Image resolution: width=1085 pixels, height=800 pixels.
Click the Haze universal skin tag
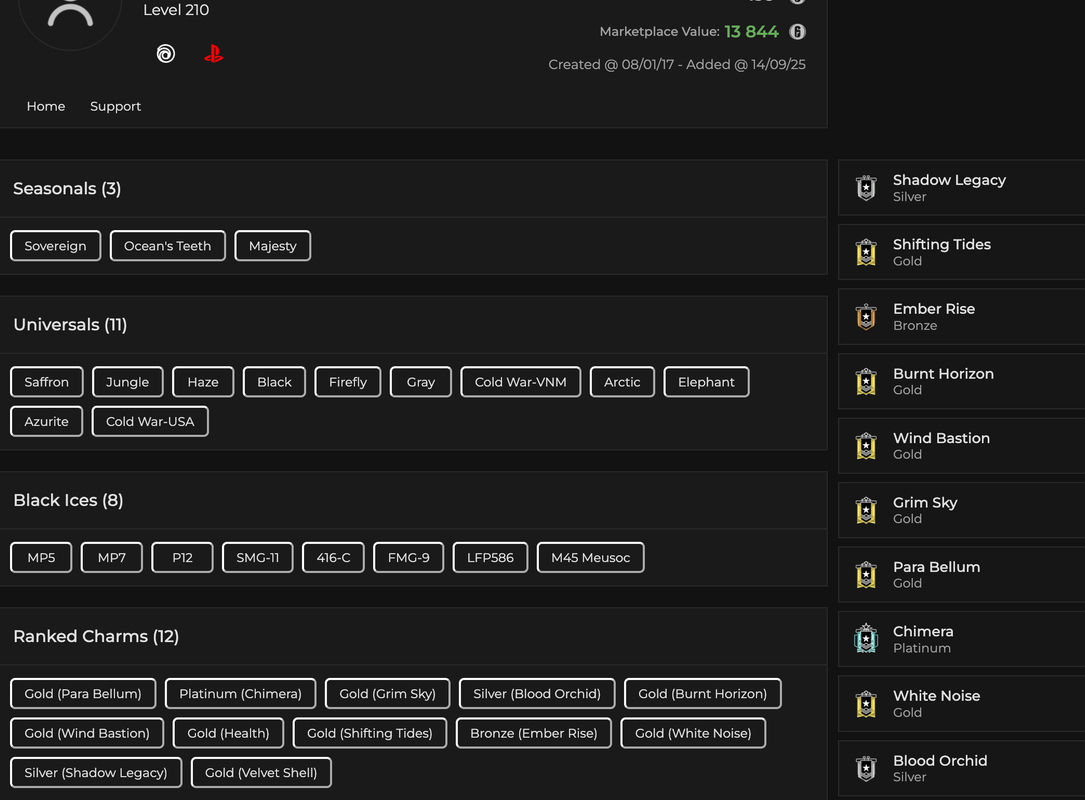pos(203,382)
